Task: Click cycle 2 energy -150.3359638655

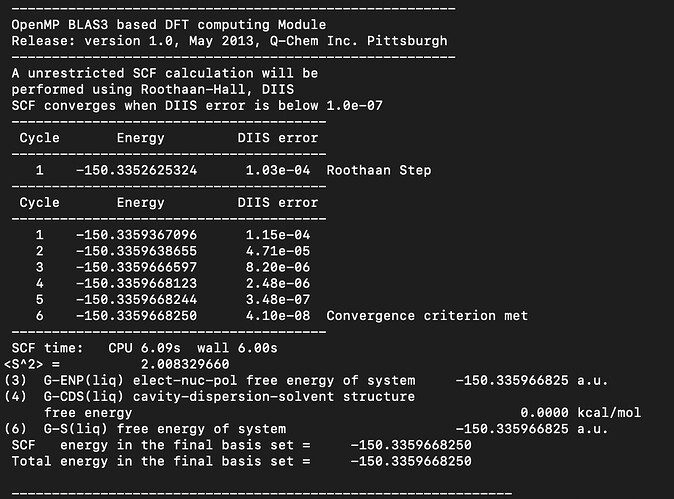Action: [136, 251]
